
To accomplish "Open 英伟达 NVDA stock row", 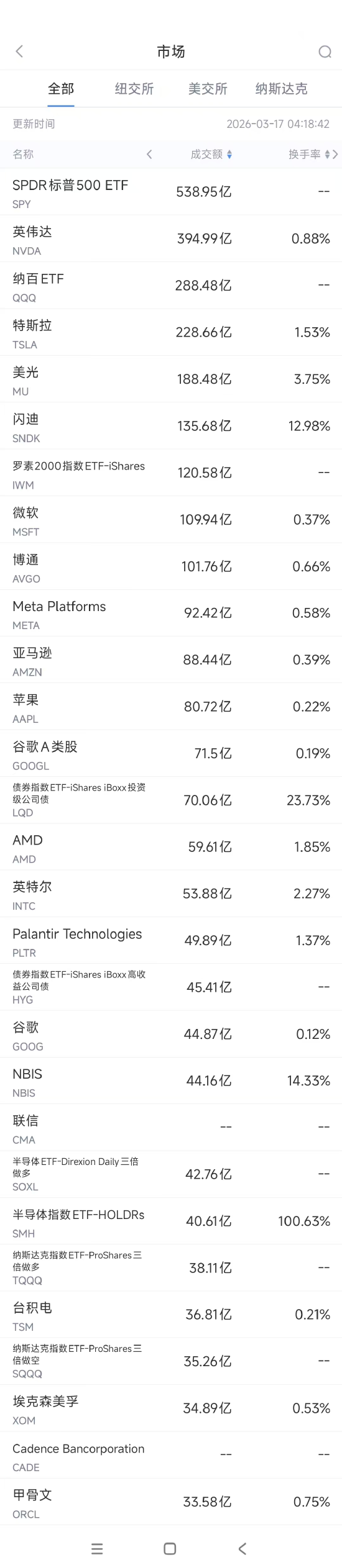I will (171, 238).
